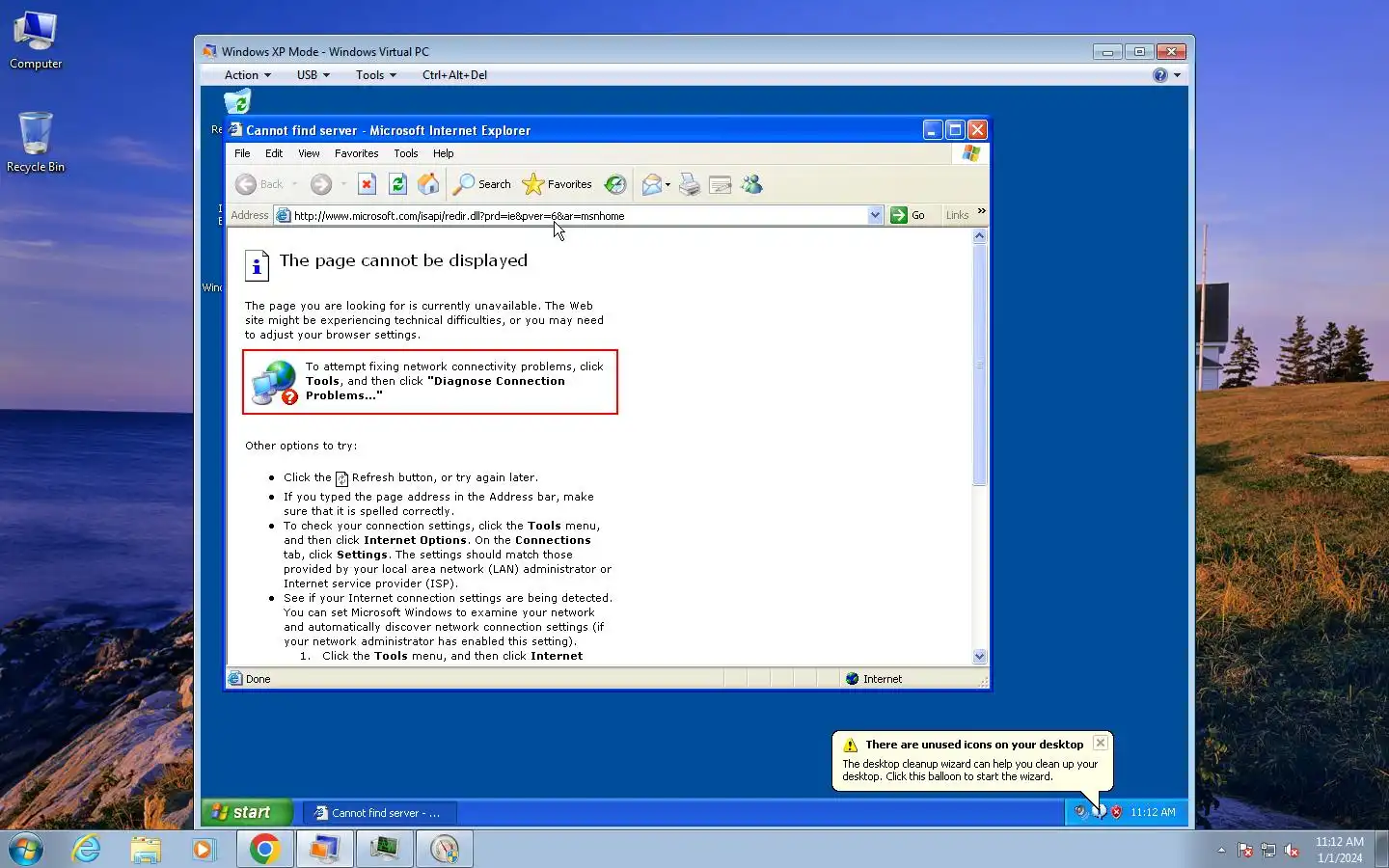Click the network diagnose globe icon

pos(275,382)
